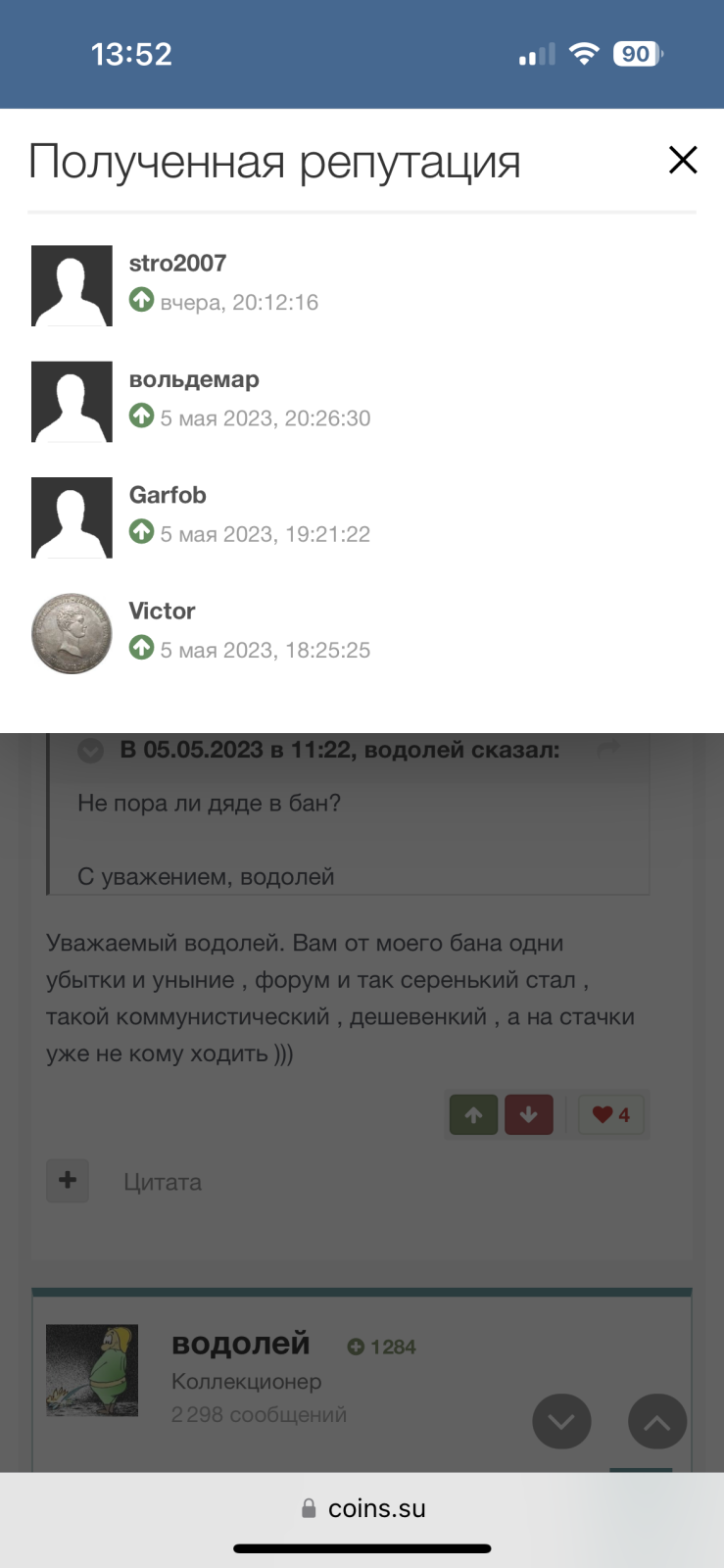
Task: Toggle multiquote plus button
Action: [x=68, y=1180]
